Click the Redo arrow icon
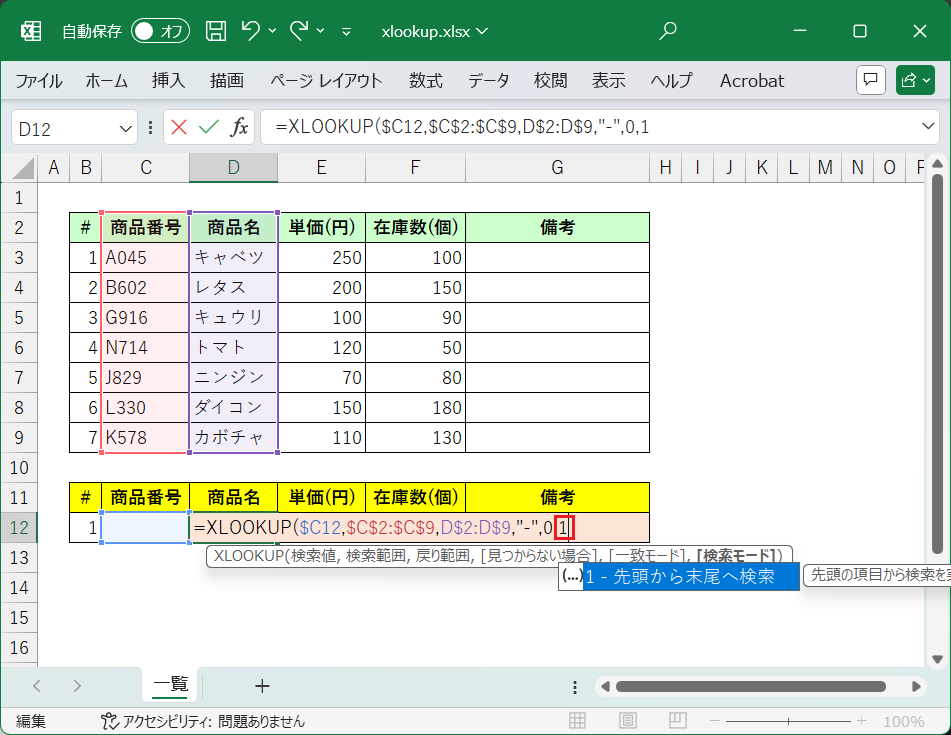This screenshot has width=951, height=735. [x=298, y=31]
